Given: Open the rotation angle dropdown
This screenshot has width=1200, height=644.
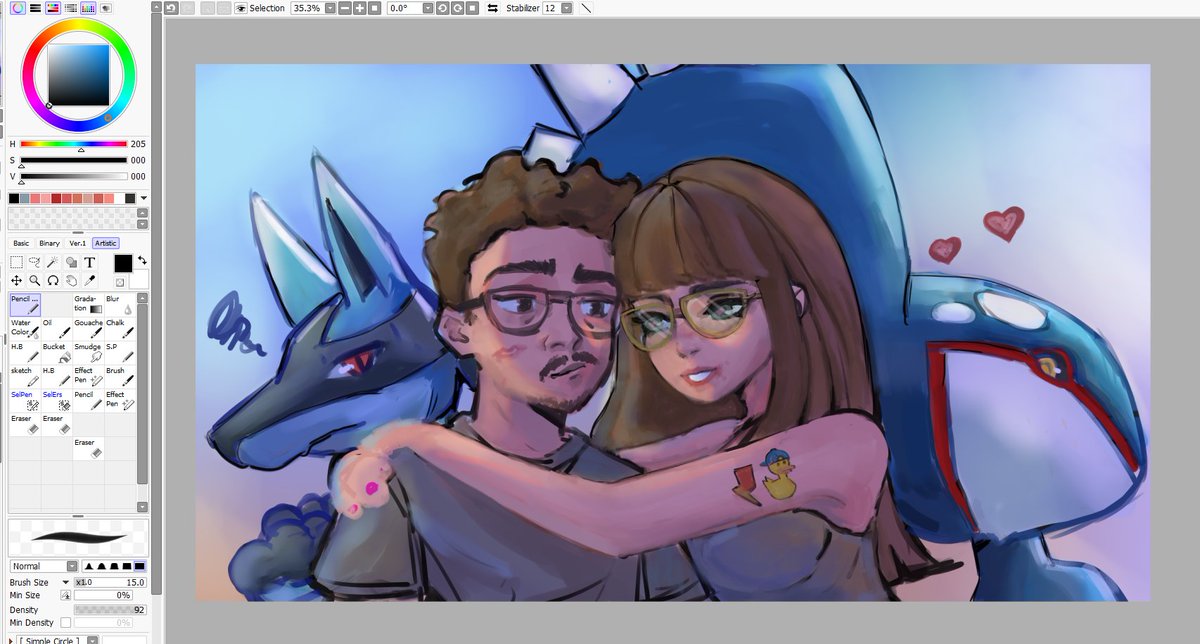Looking at the screenshot, I should [428, 8].
